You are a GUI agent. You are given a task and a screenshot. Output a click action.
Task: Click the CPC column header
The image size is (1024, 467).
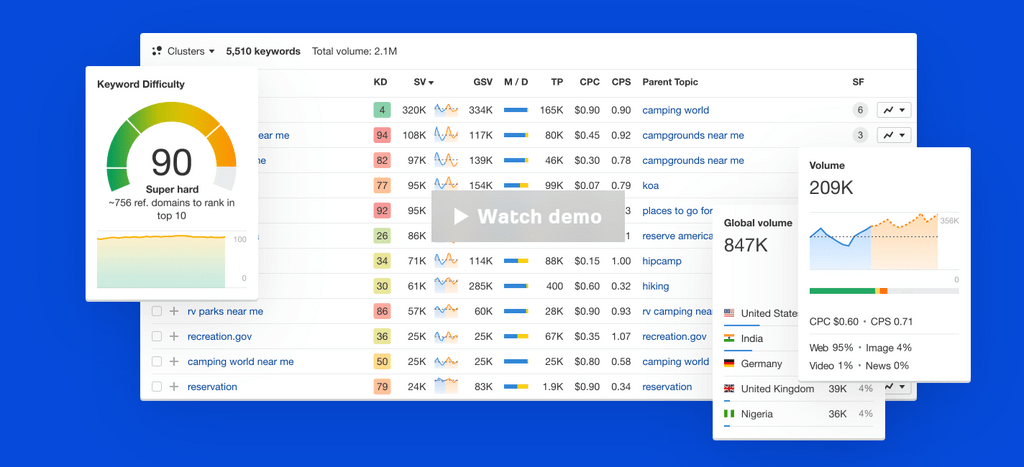click(x=590, y=82)
